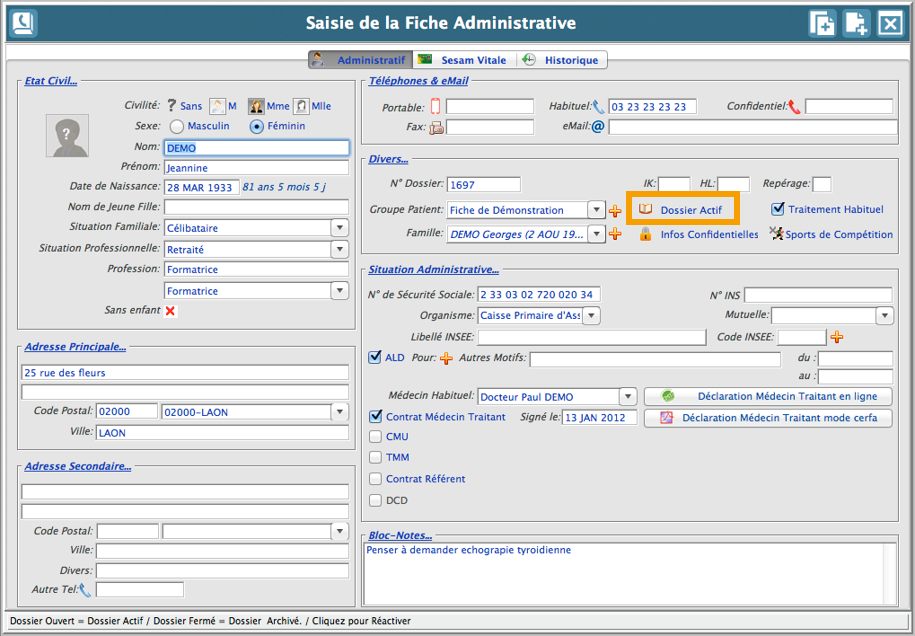915x636 pixels.
Task: Click the Date de Naissance field
Action: pyautogui.click(x=202, y=188)
